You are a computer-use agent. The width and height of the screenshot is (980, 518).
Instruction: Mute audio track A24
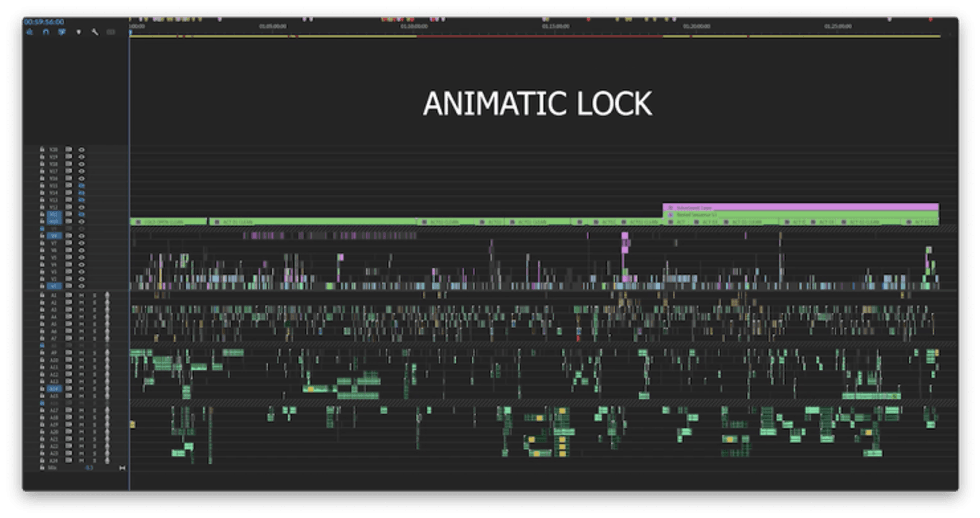tap(81, 461)
